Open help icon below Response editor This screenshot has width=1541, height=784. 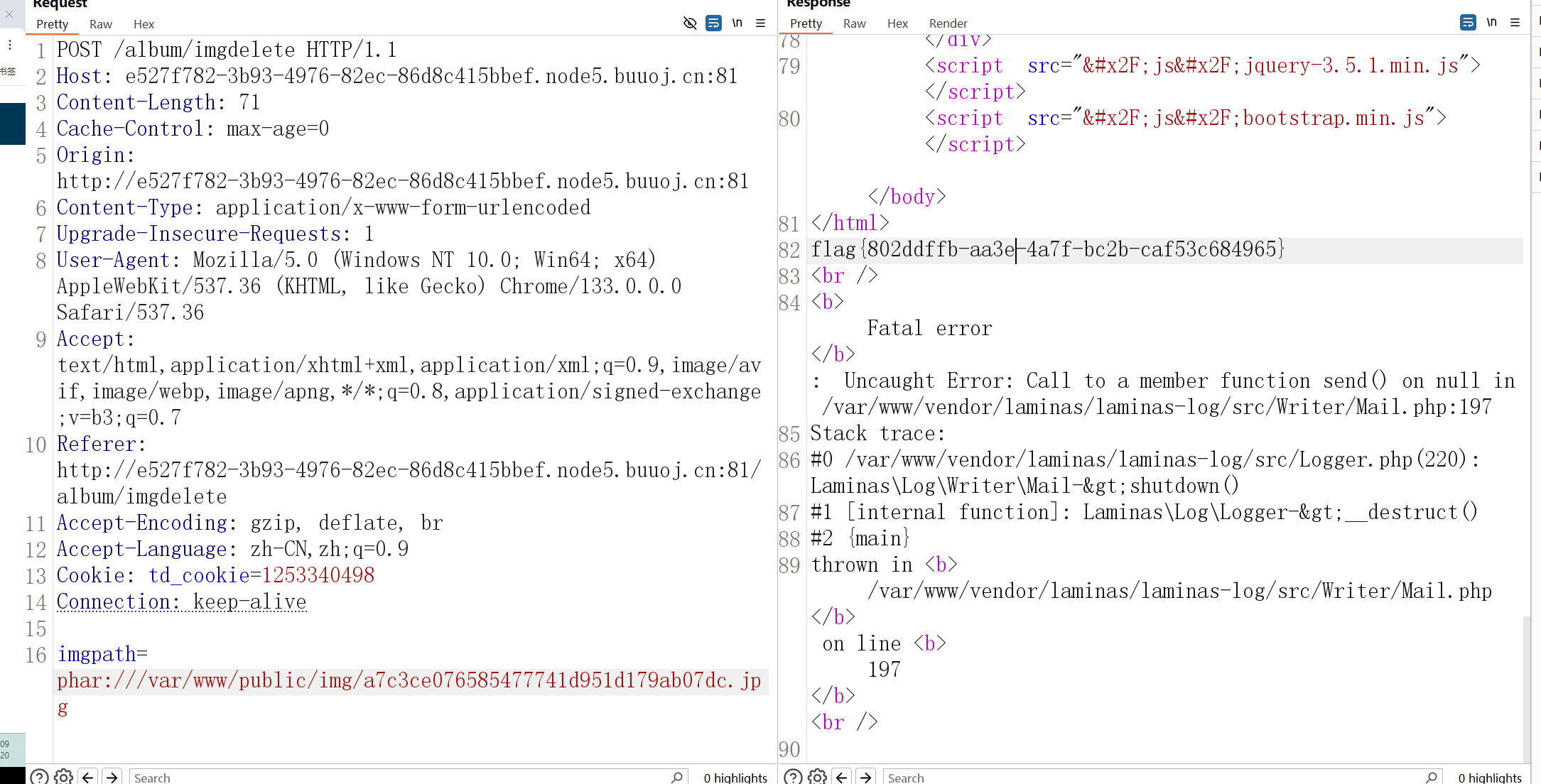pyautogui.click(x=793, y=777)
